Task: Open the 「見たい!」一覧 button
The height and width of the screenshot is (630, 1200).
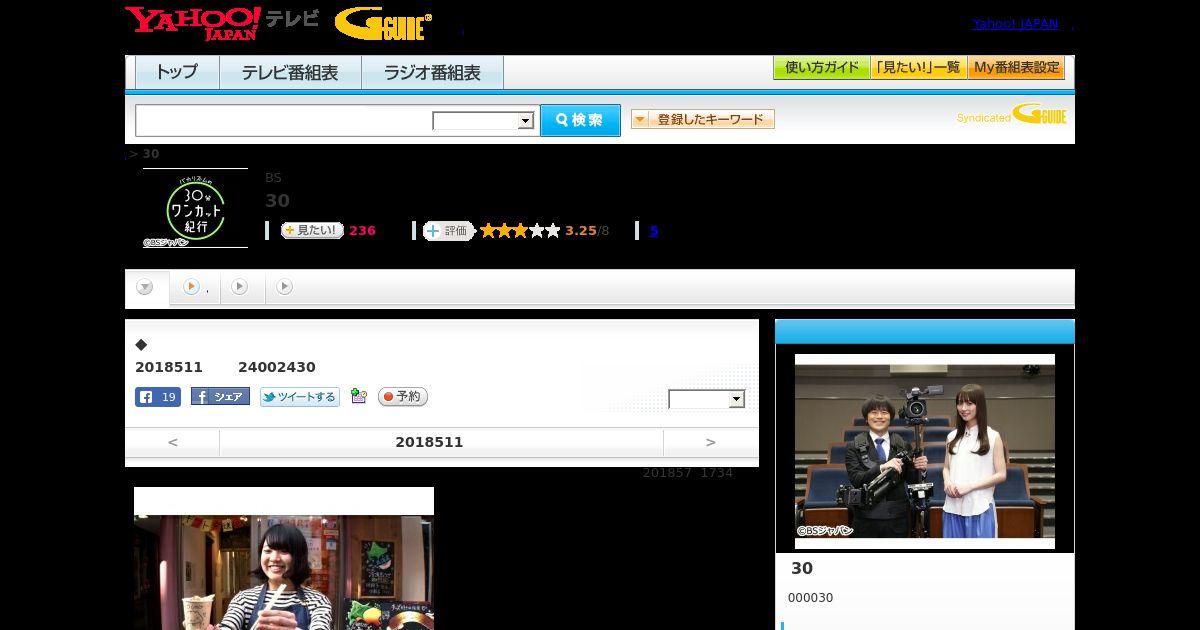Action: [918, 68]
